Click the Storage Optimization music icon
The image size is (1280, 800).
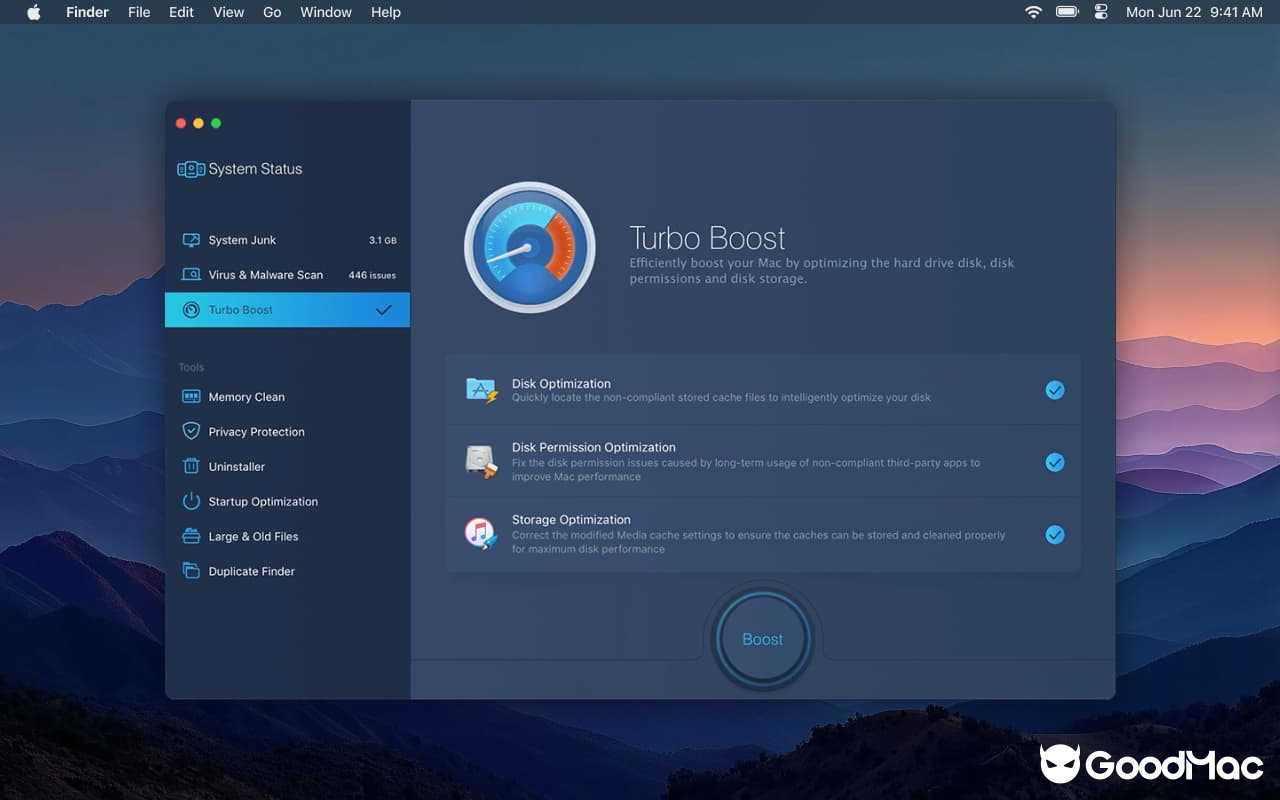click(481, 534)
